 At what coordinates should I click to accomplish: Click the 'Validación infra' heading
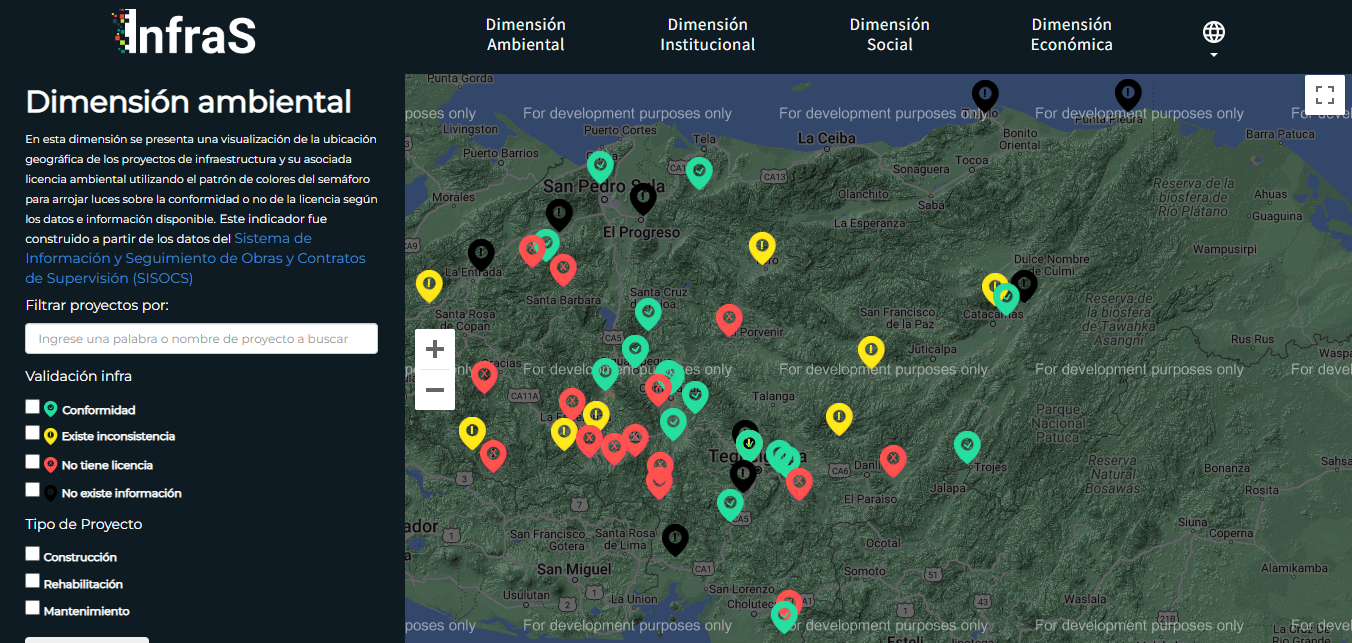point(79,376)
